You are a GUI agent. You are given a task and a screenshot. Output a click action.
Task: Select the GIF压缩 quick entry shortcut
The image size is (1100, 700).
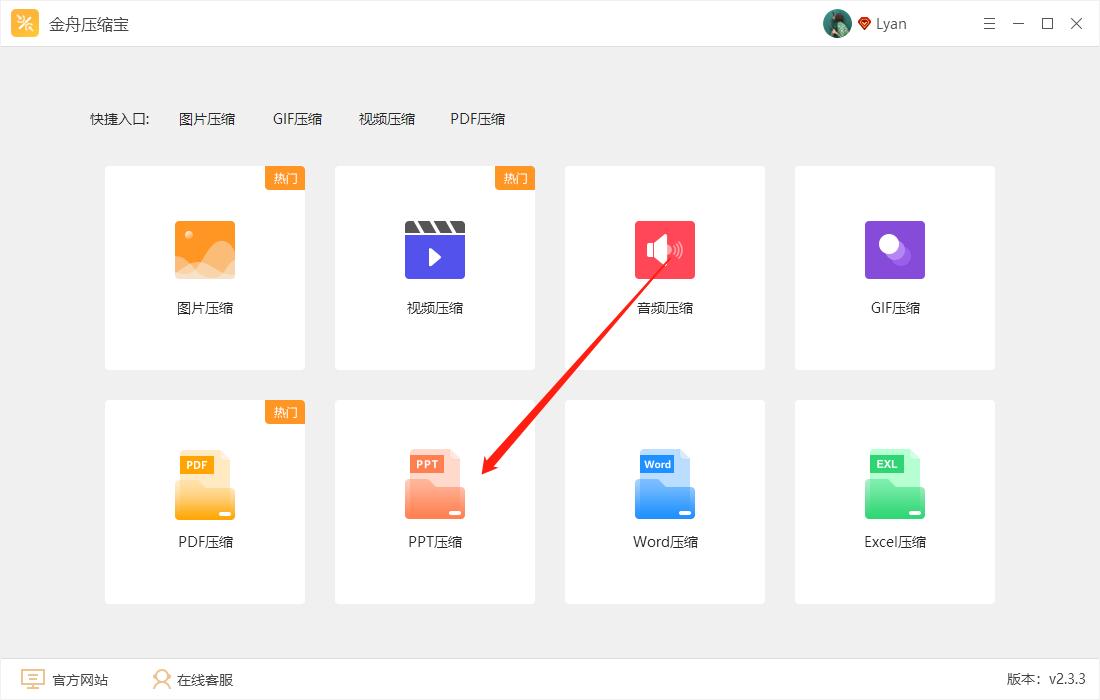click(x=297, y=118)
